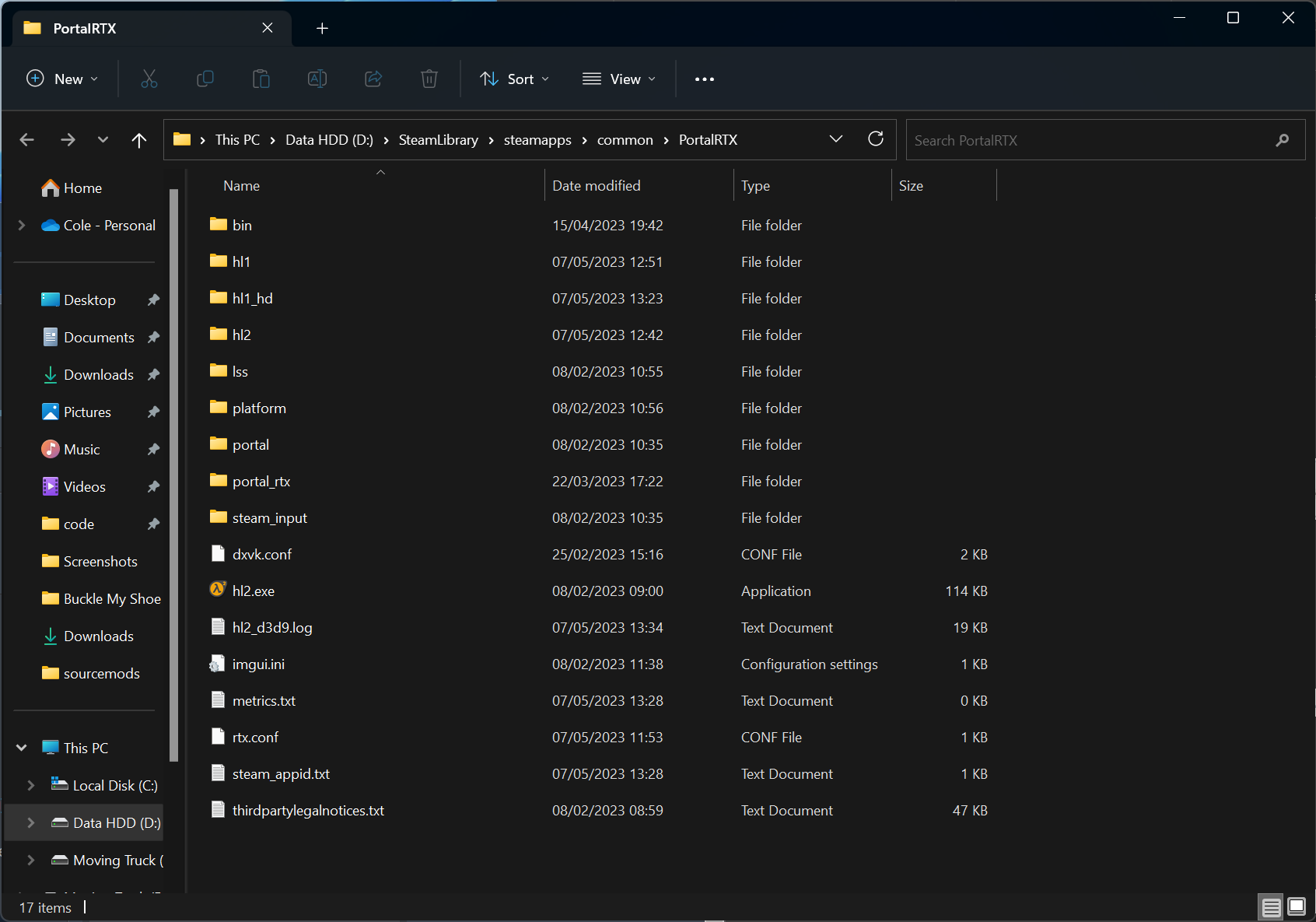1316x922 pixels.
Task: Click the Paste clipboard icon
Action: coord(261,79)
